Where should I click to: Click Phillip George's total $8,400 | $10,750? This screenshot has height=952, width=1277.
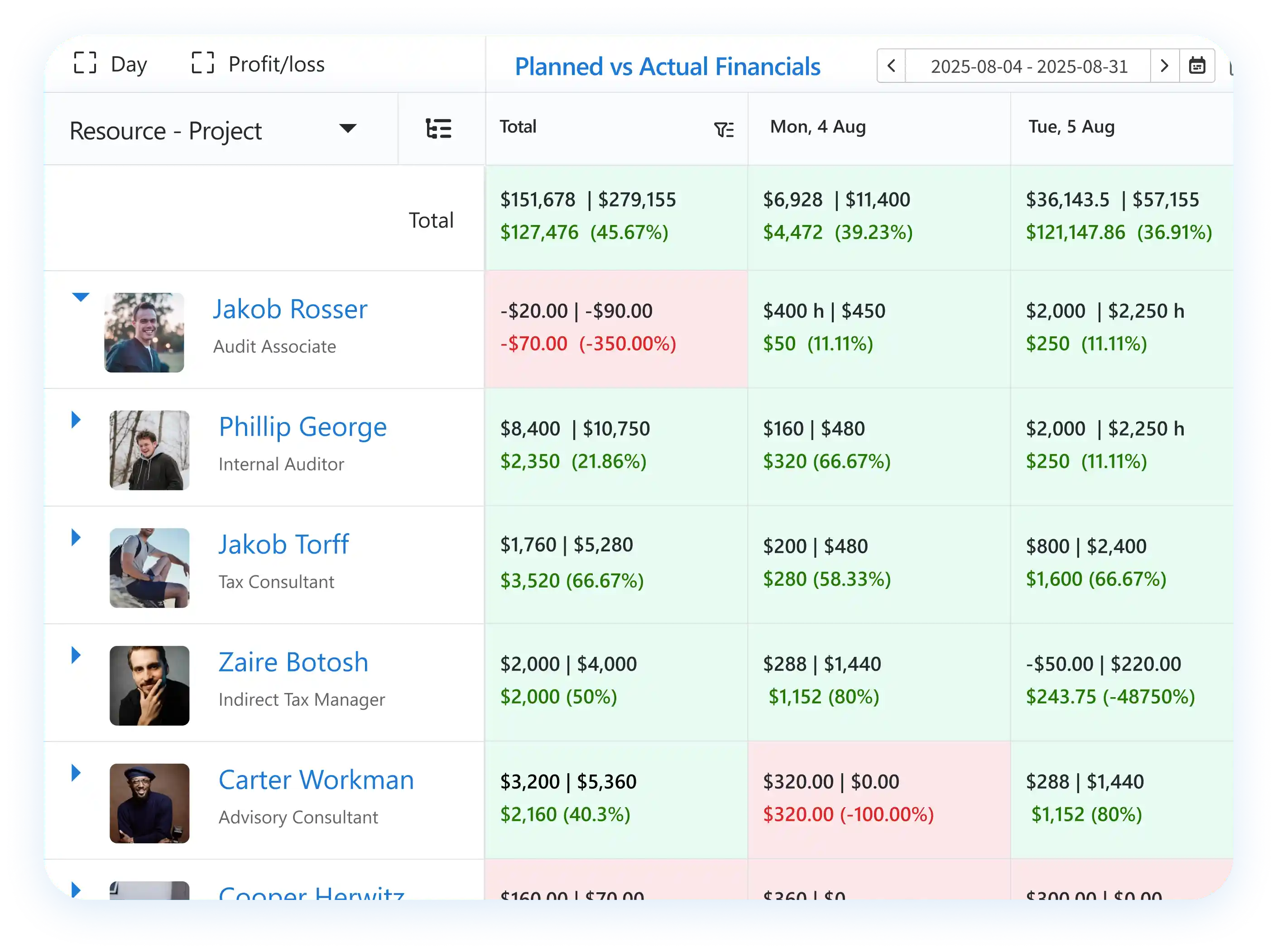click(x=616, y=447)
